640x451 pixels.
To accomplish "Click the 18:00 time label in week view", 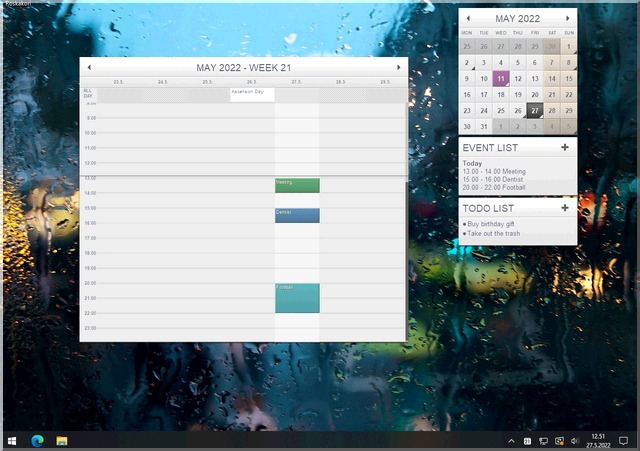I will pyautogui.click(x=90, y=253).
